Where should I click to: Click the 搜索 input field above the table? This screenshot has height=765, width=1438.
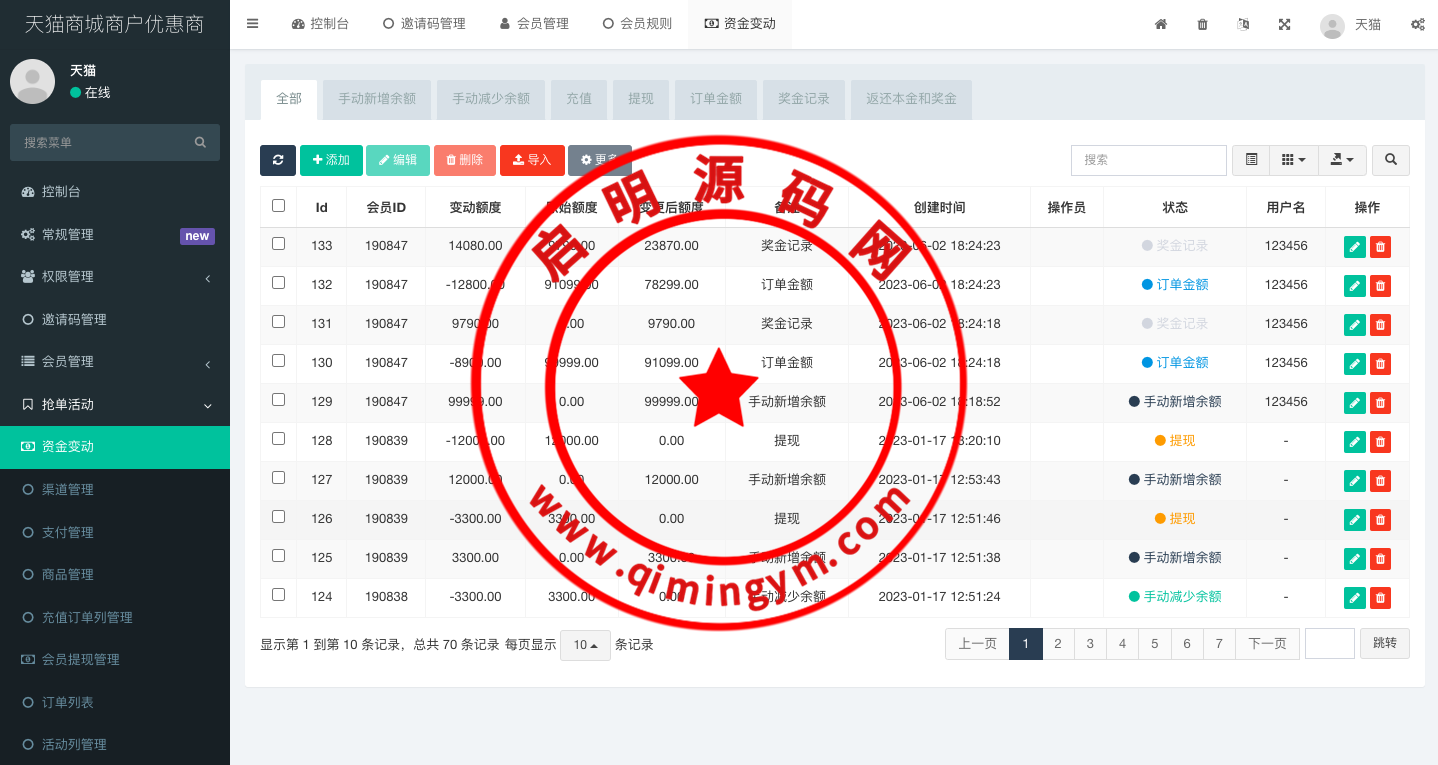(1148, 160)
